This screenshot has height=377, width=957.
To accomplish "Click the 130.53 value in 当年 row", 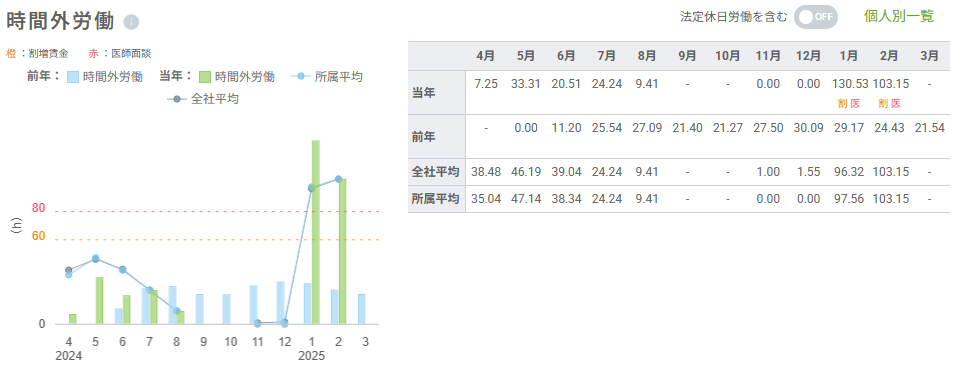I will (x=850, y=84).
